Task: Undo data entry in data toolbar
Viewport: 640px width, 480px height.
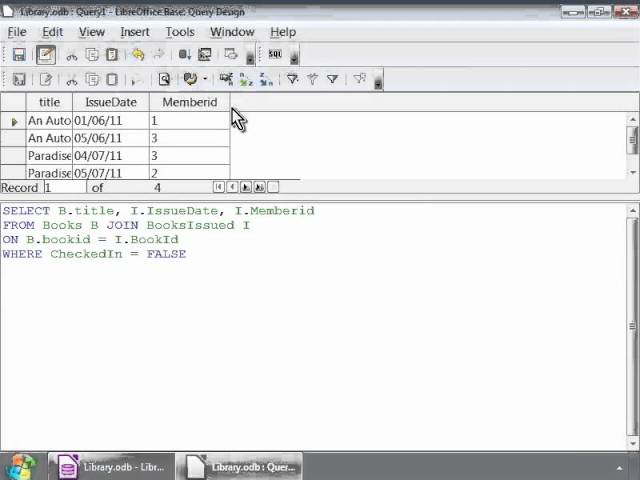Action: click(x=137, y=80)
